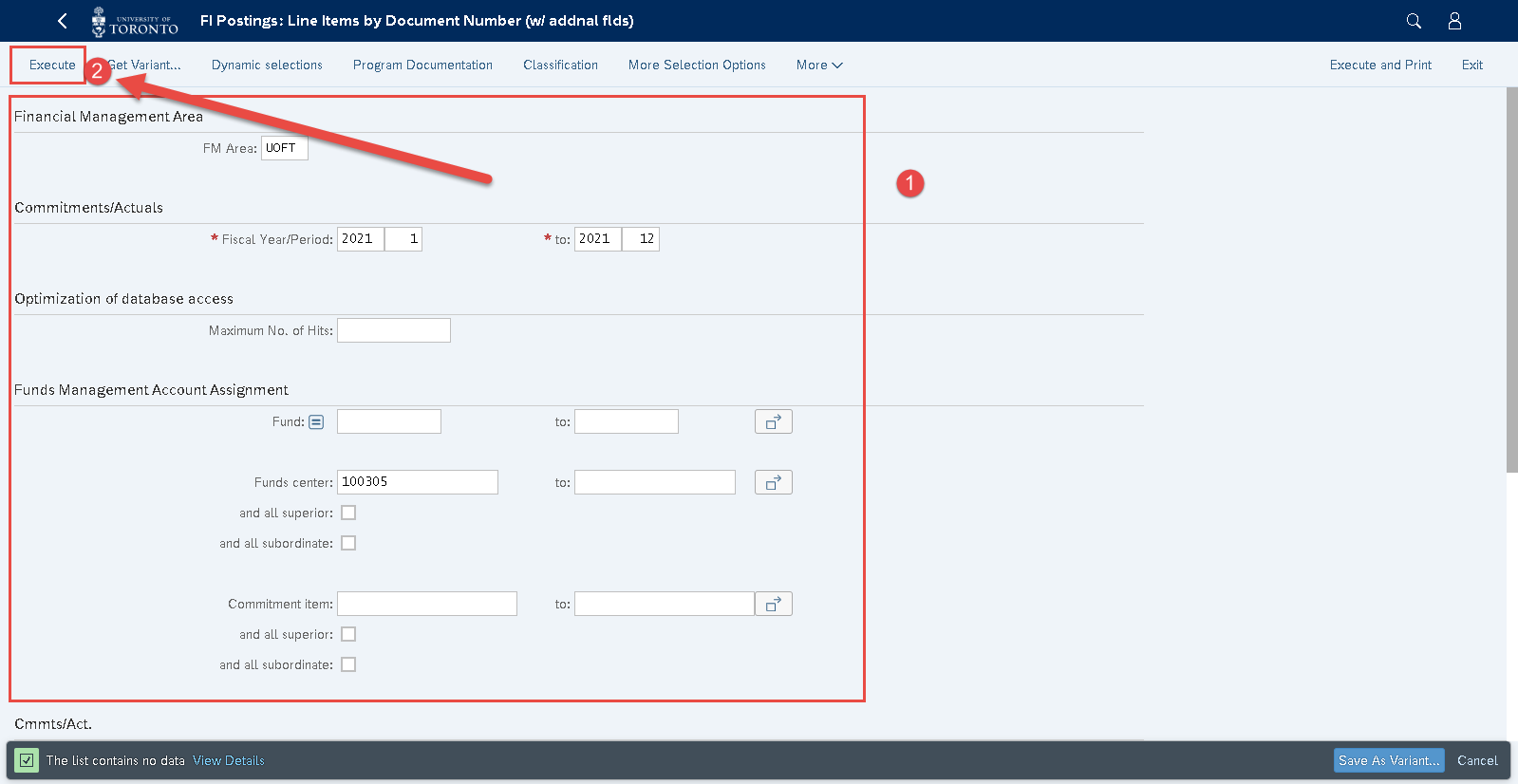The width and height of the screenshot is (1518, 784).
Task: Click Save As Variant... button
Action: [1389, 760]
